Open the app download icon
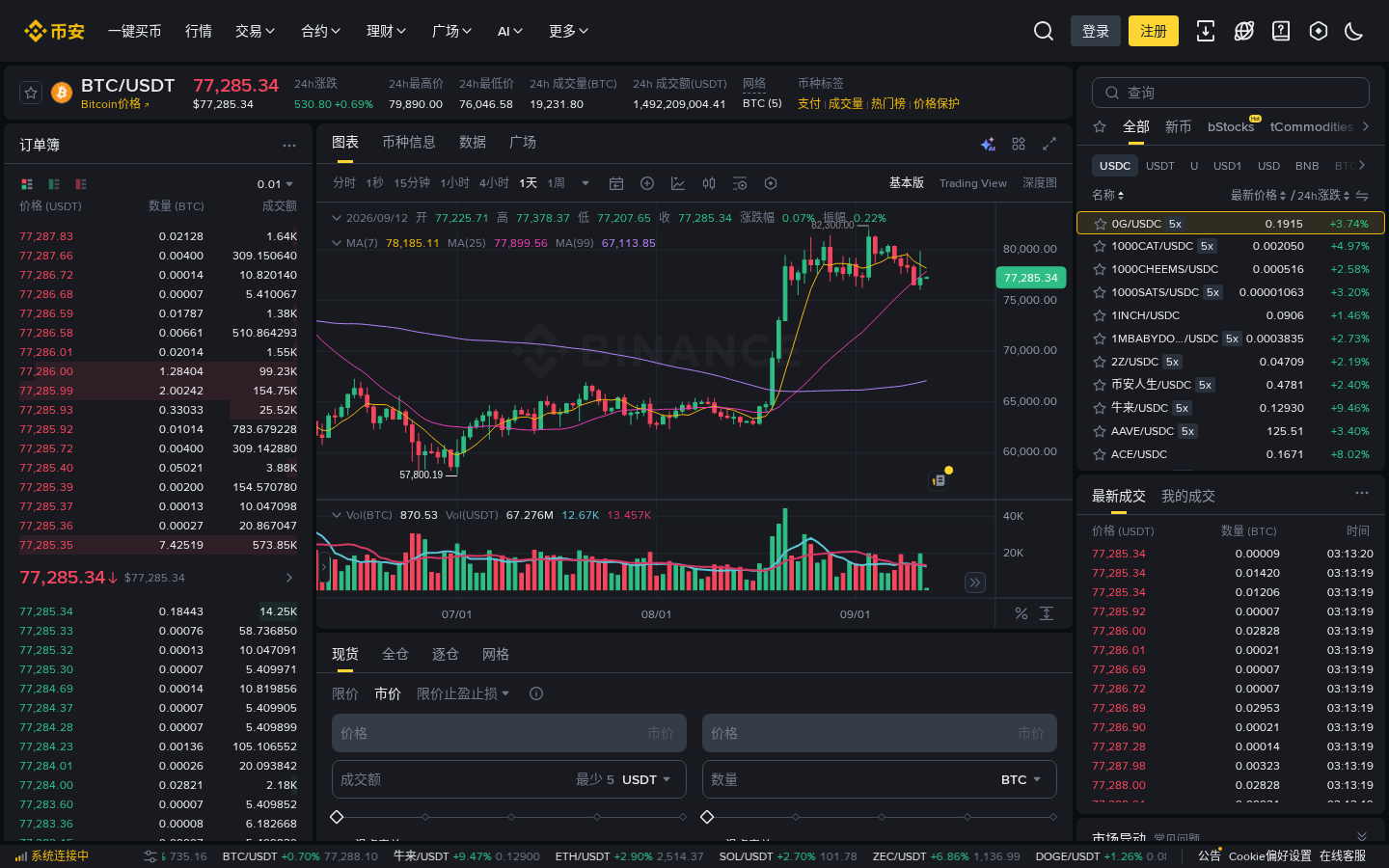 (1206, 31)
